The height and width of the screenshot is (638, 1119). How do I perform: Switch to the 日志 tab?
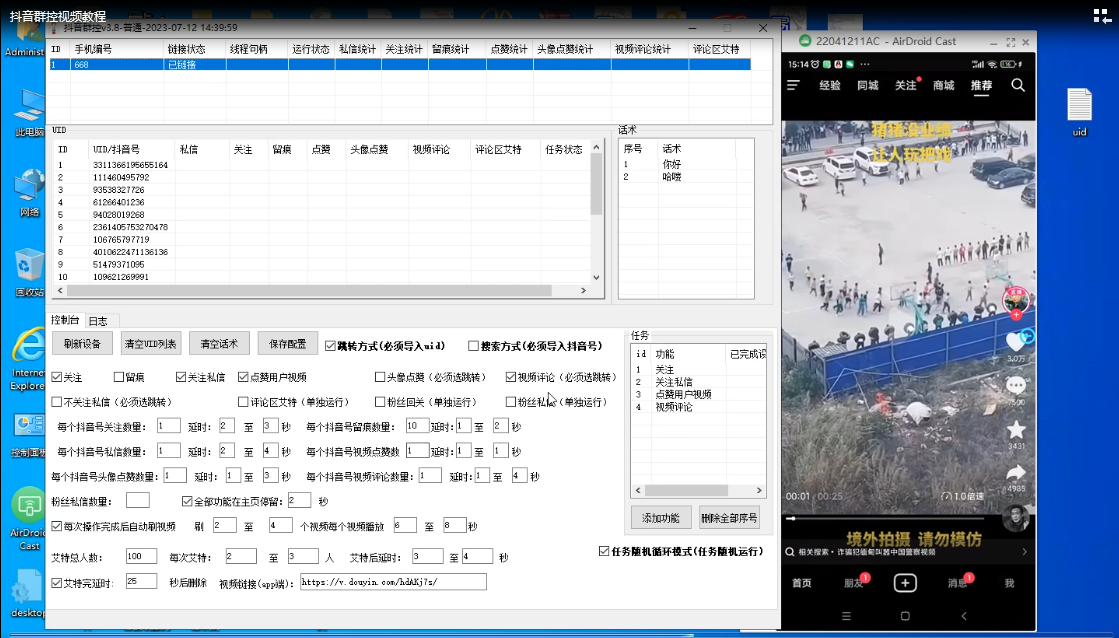98,321
